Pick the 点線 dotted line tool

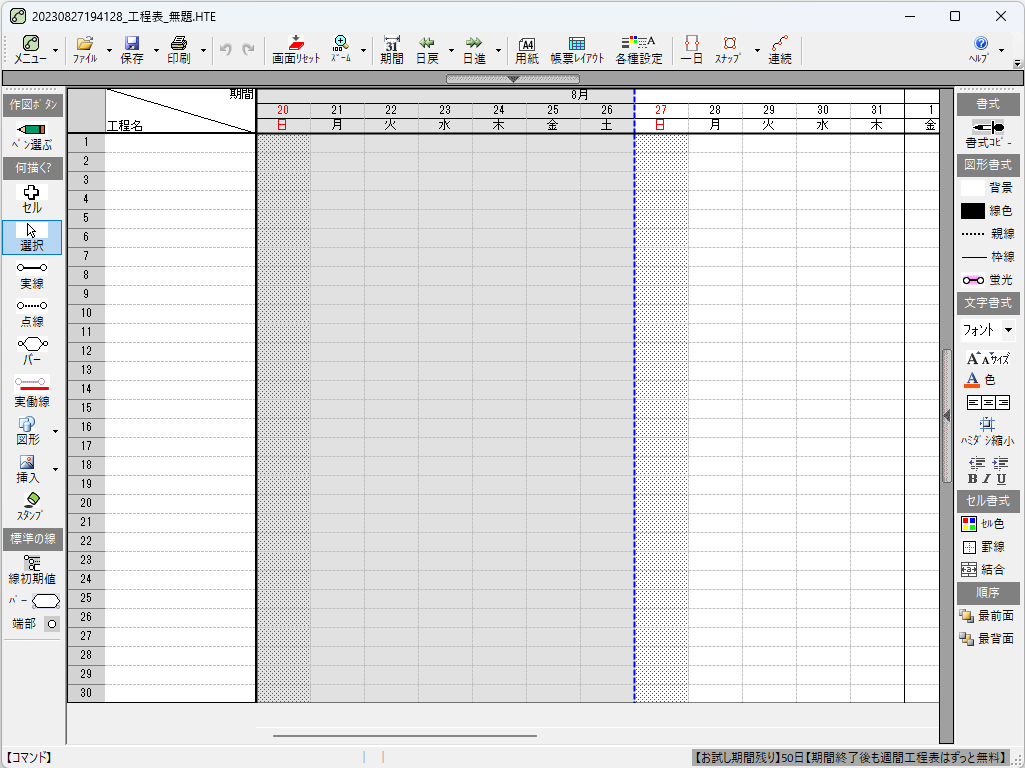coord(32,313)
